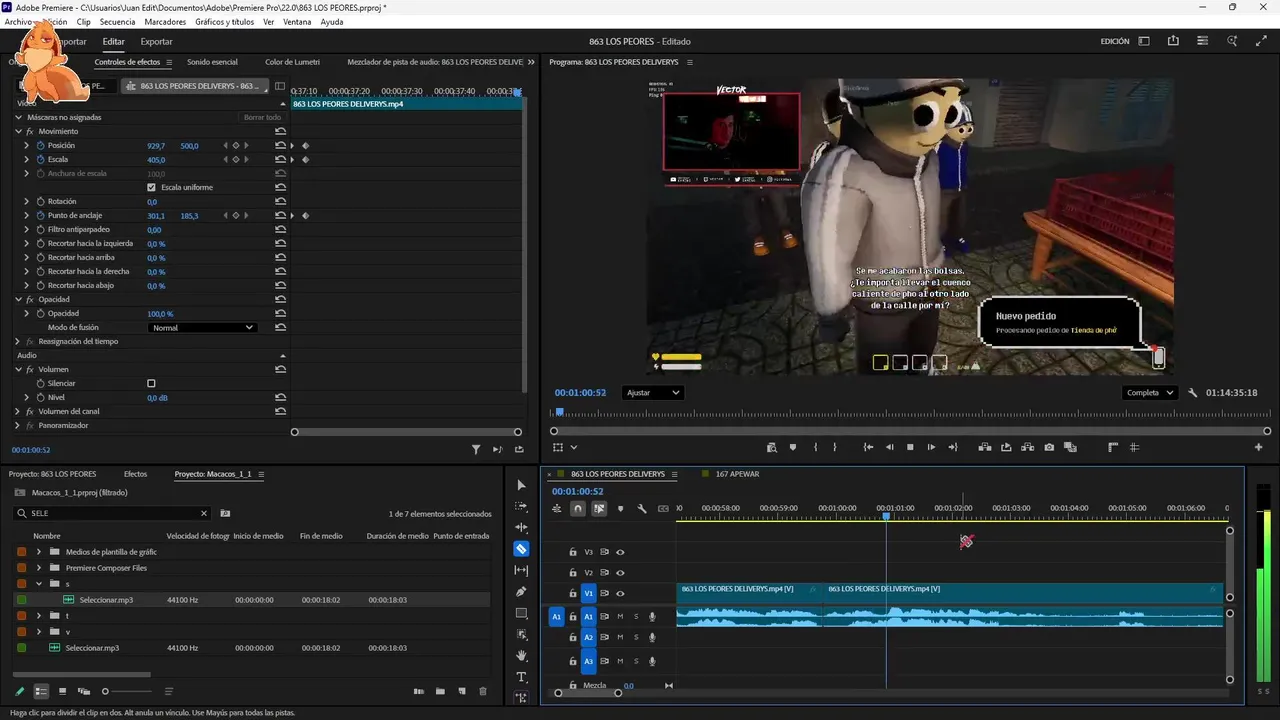Viewport: 1280px width, 720px height.
Task: Expand the Premiere Composer Files folder
Action: 39,568
